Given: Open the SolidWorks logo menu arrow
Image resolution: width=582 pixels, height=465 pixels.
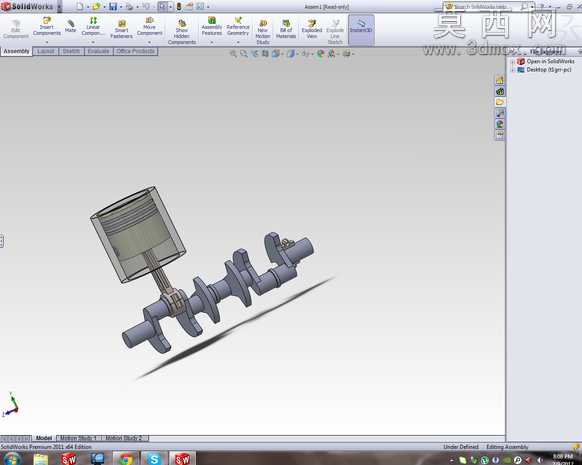Looking at the screenshot, I should click(x=59, y=7).
